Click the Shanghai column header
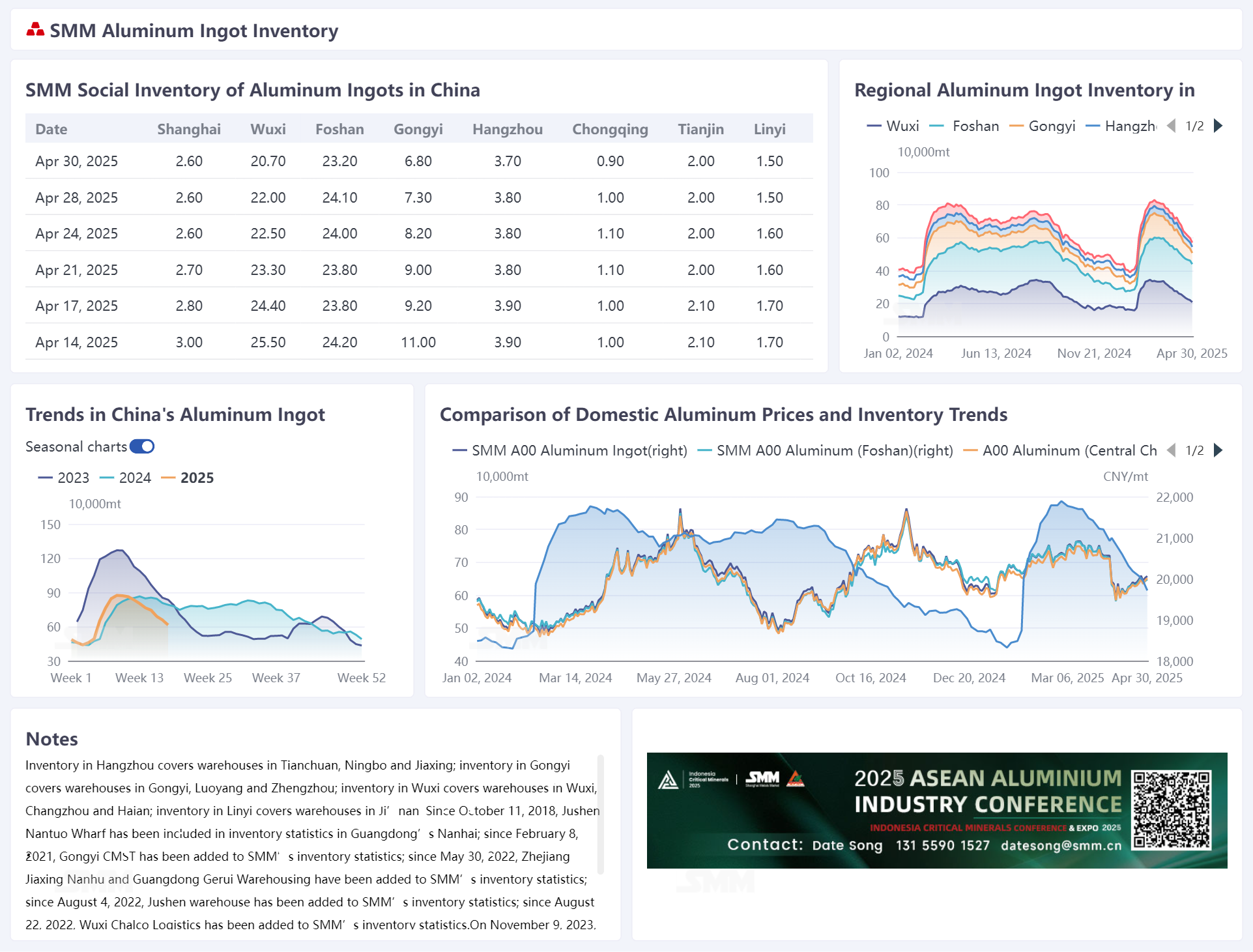Image resolution: width=1253 pixels, height=952 pixels. pos(189,129)
